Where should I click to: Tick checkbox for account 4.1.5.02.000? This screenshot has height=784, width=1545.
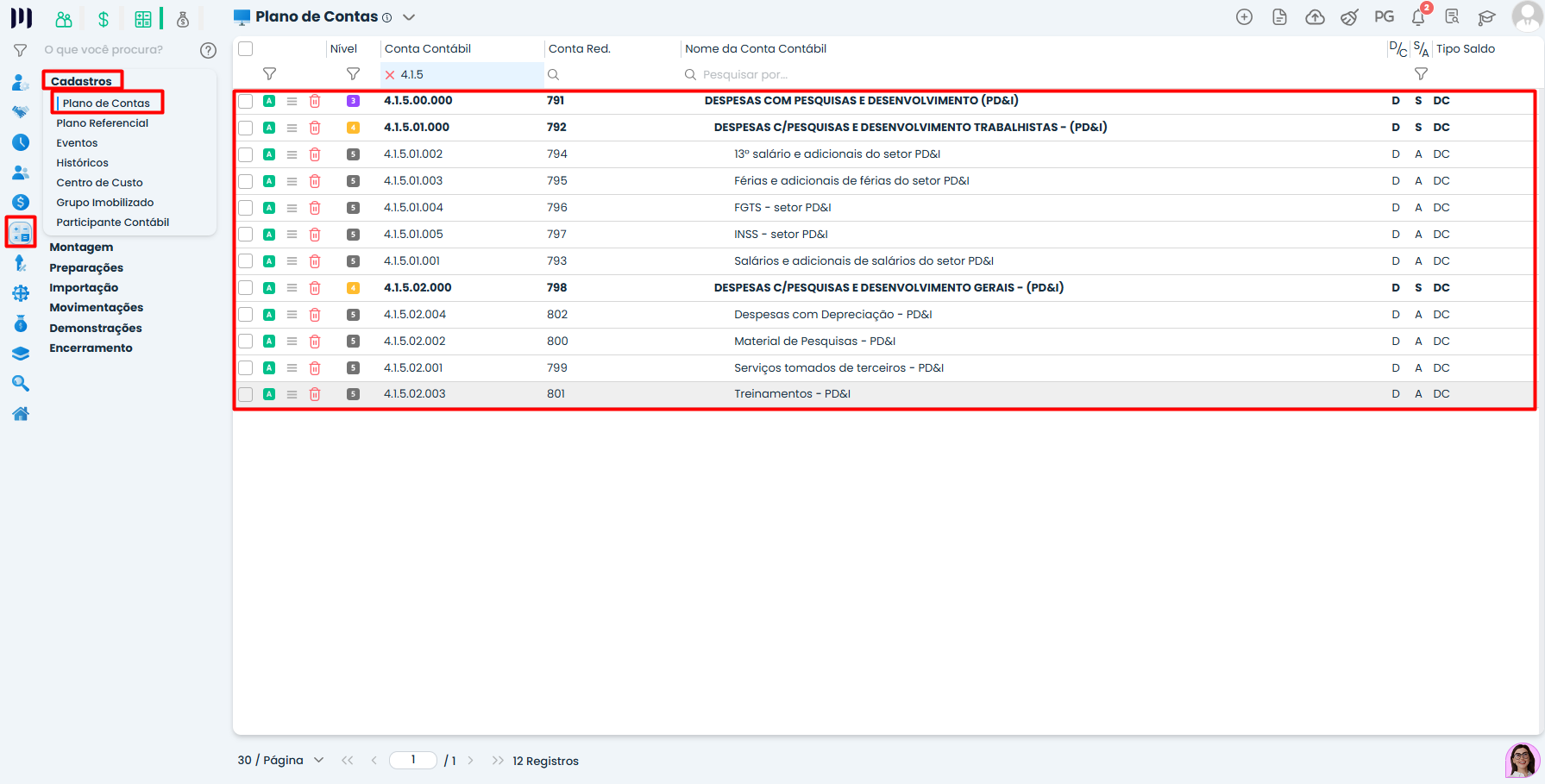(246, 288)
